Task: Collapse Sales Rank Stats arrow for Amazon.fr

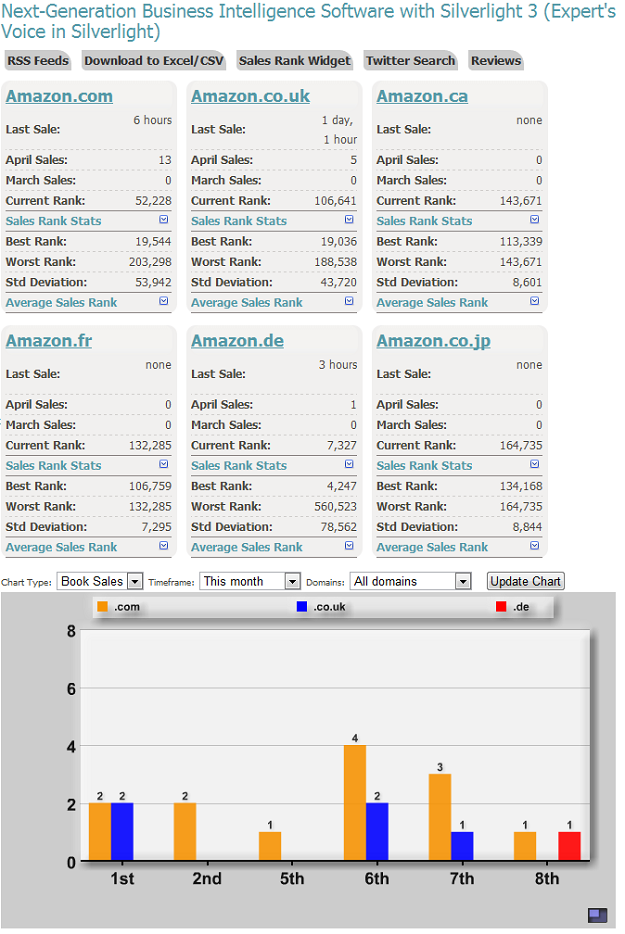Action: click(x=164, y=465)
